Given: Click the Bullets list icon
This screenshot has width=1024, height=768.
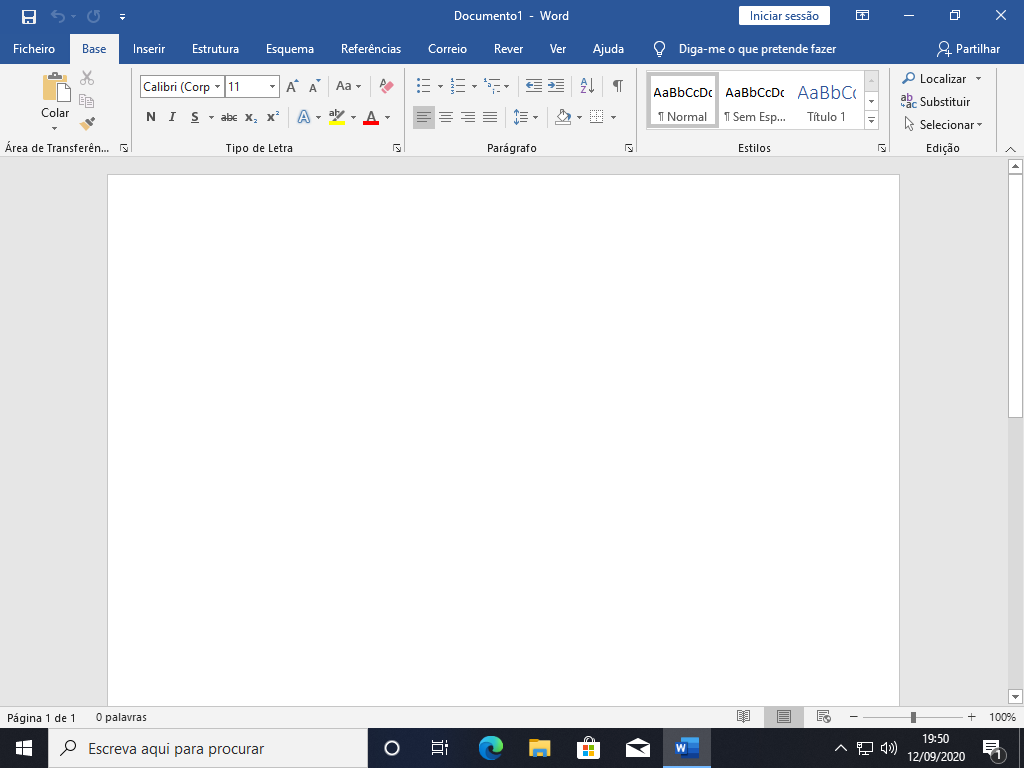Looking at the screenshot, I should coord(424,86).
